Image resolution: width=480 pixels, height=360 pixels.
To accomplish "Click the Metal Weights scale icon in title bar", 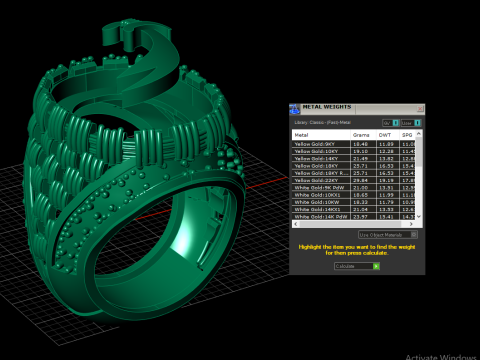I will (294, 109).
